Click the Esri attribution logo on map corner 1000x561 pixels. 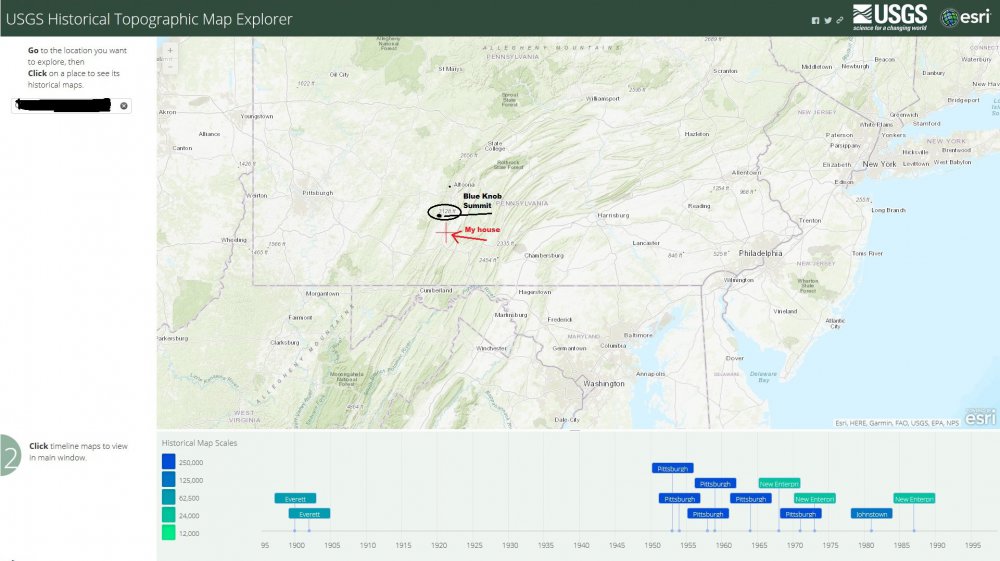pos(979,414)
